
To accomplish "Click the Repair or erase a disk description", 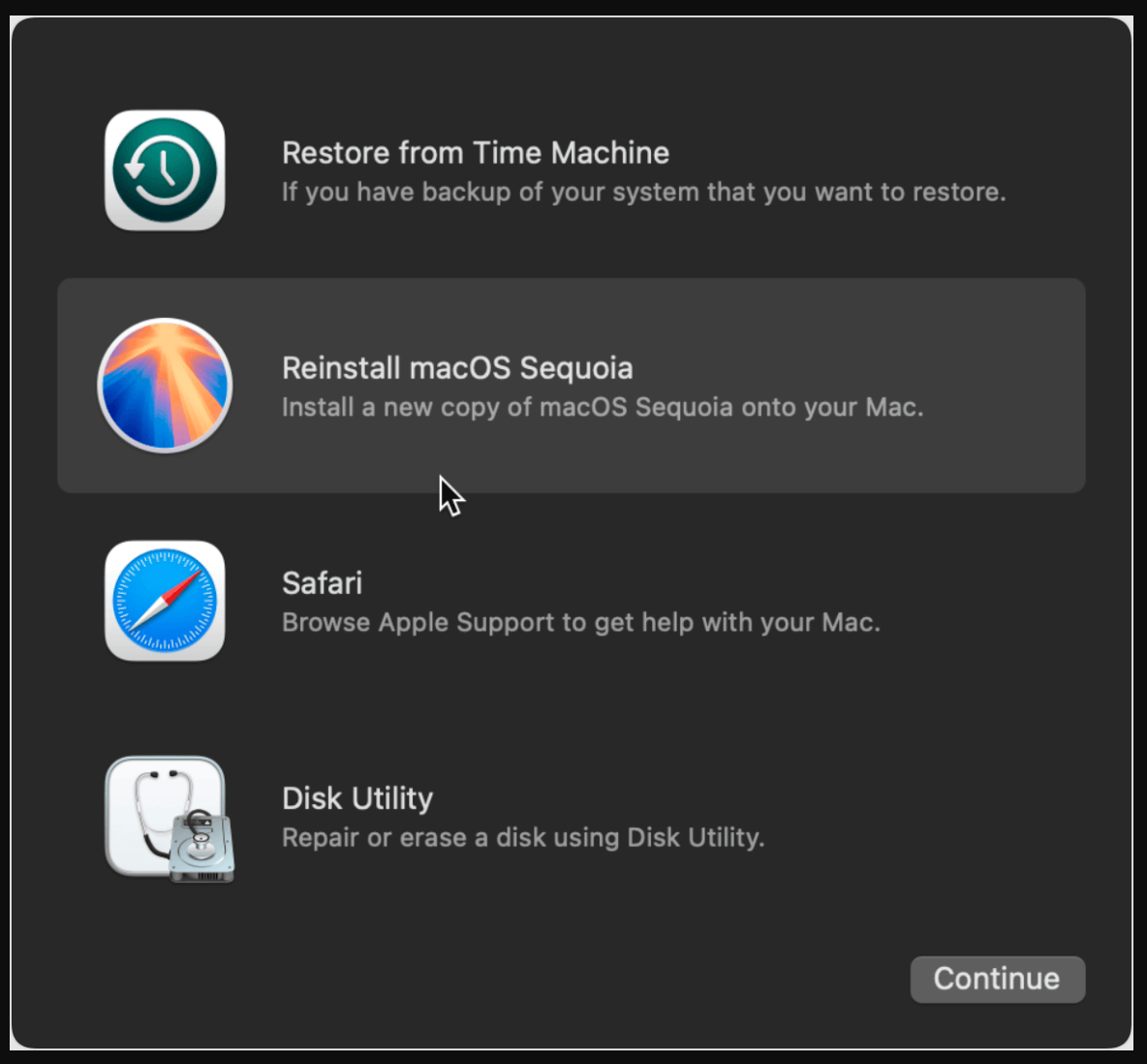I will pos(522,837).
